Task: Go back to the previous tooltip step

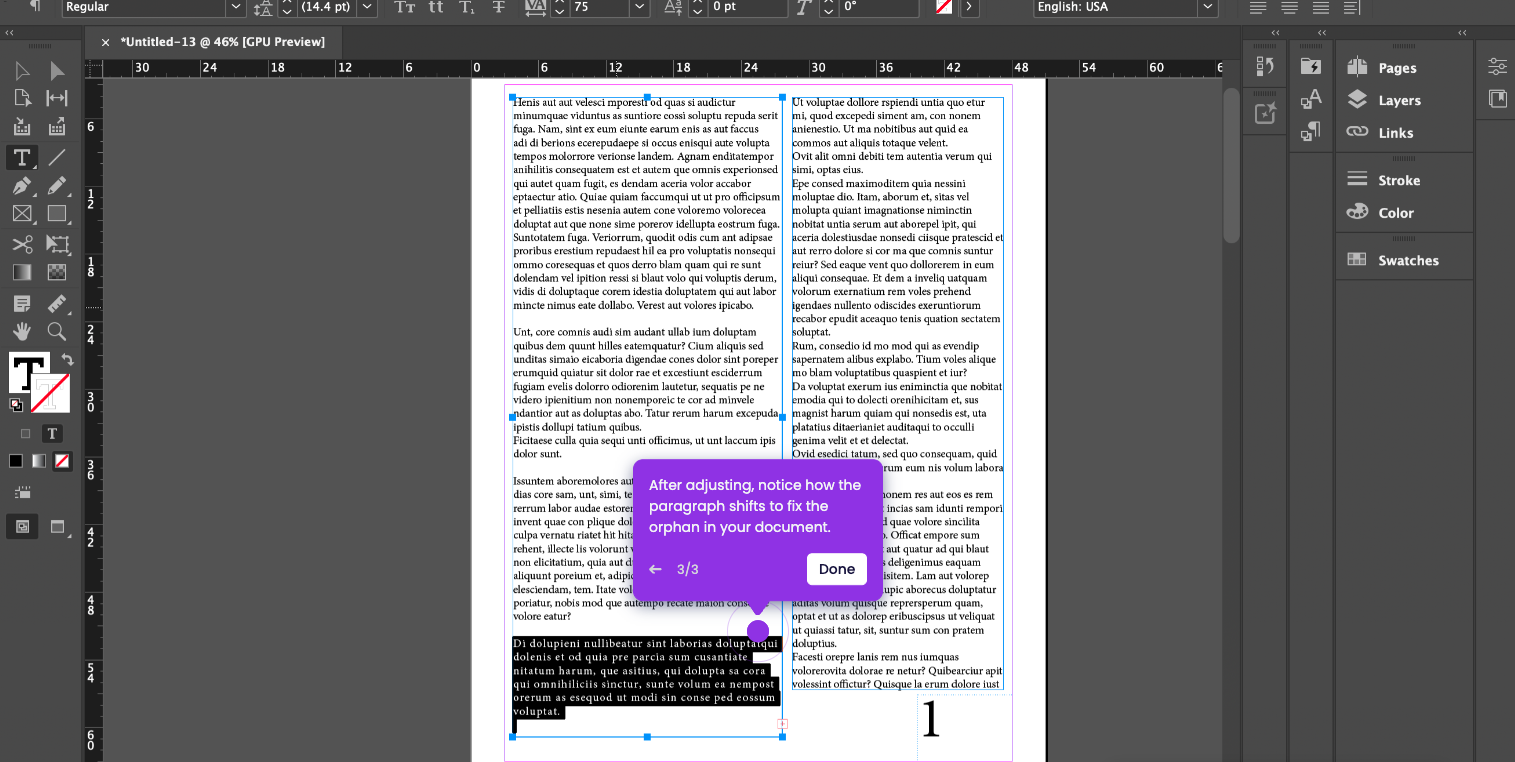Action: (655, 569)
